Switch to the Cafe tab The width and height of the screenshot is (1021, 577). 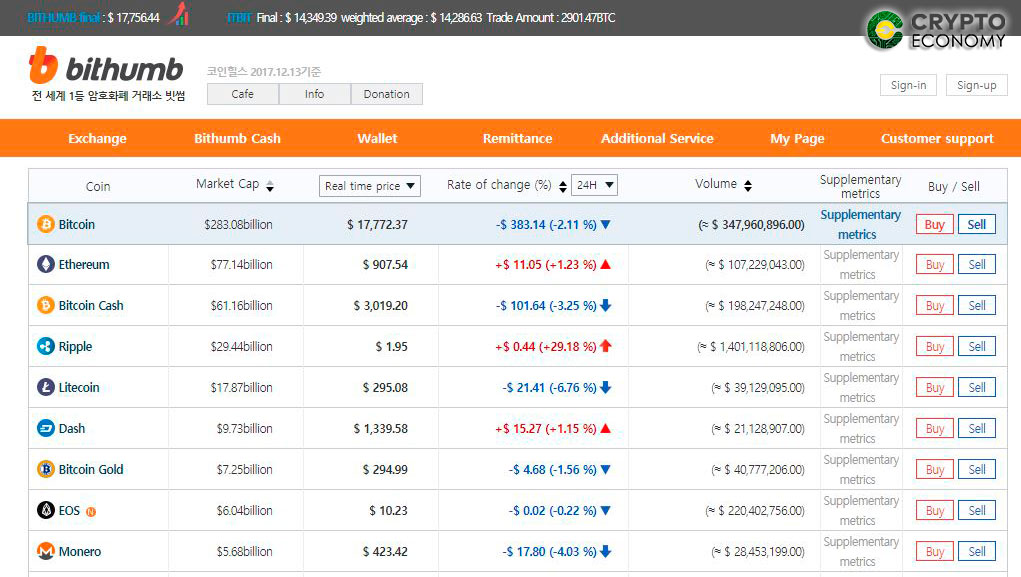click(x=243, y=94)
